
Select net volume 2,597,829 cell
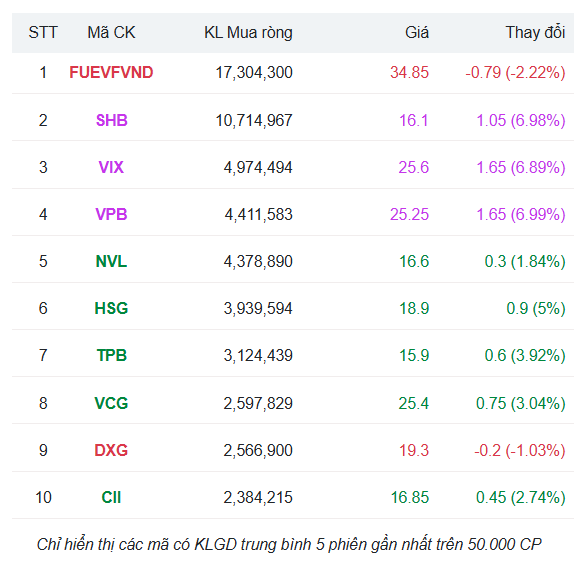(x=258, y=403)
